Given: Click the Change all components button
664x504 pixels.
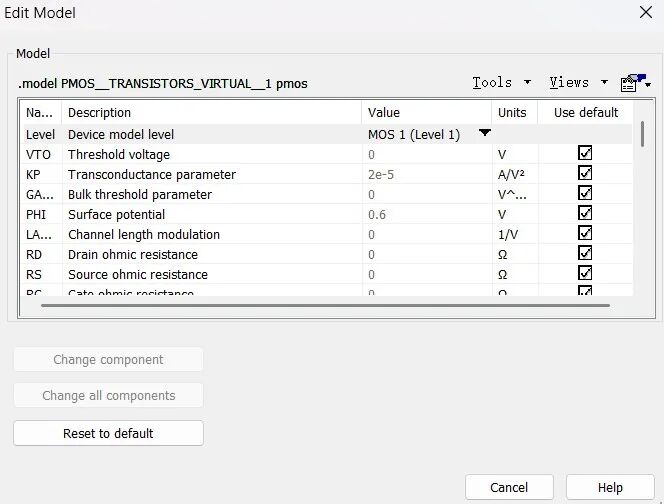Looking at the screenshot, I should [108, 396].
